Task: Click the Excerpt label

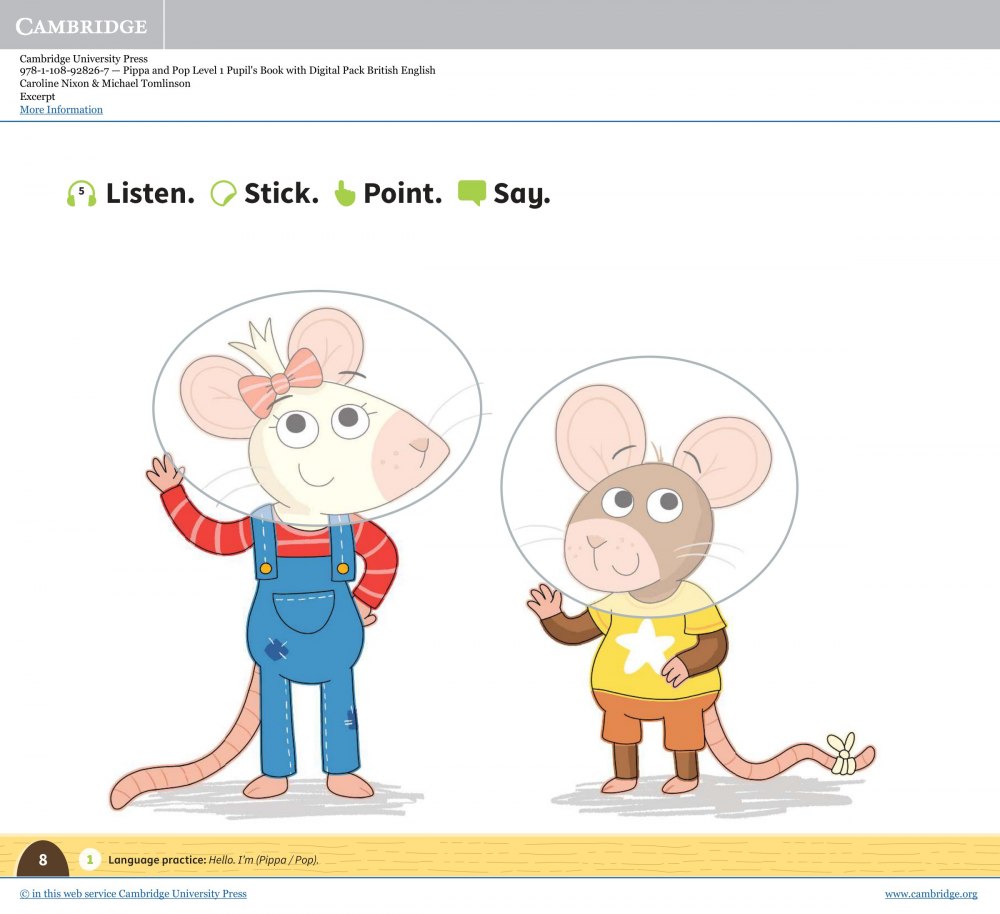Action: click(x=37, y=96)
